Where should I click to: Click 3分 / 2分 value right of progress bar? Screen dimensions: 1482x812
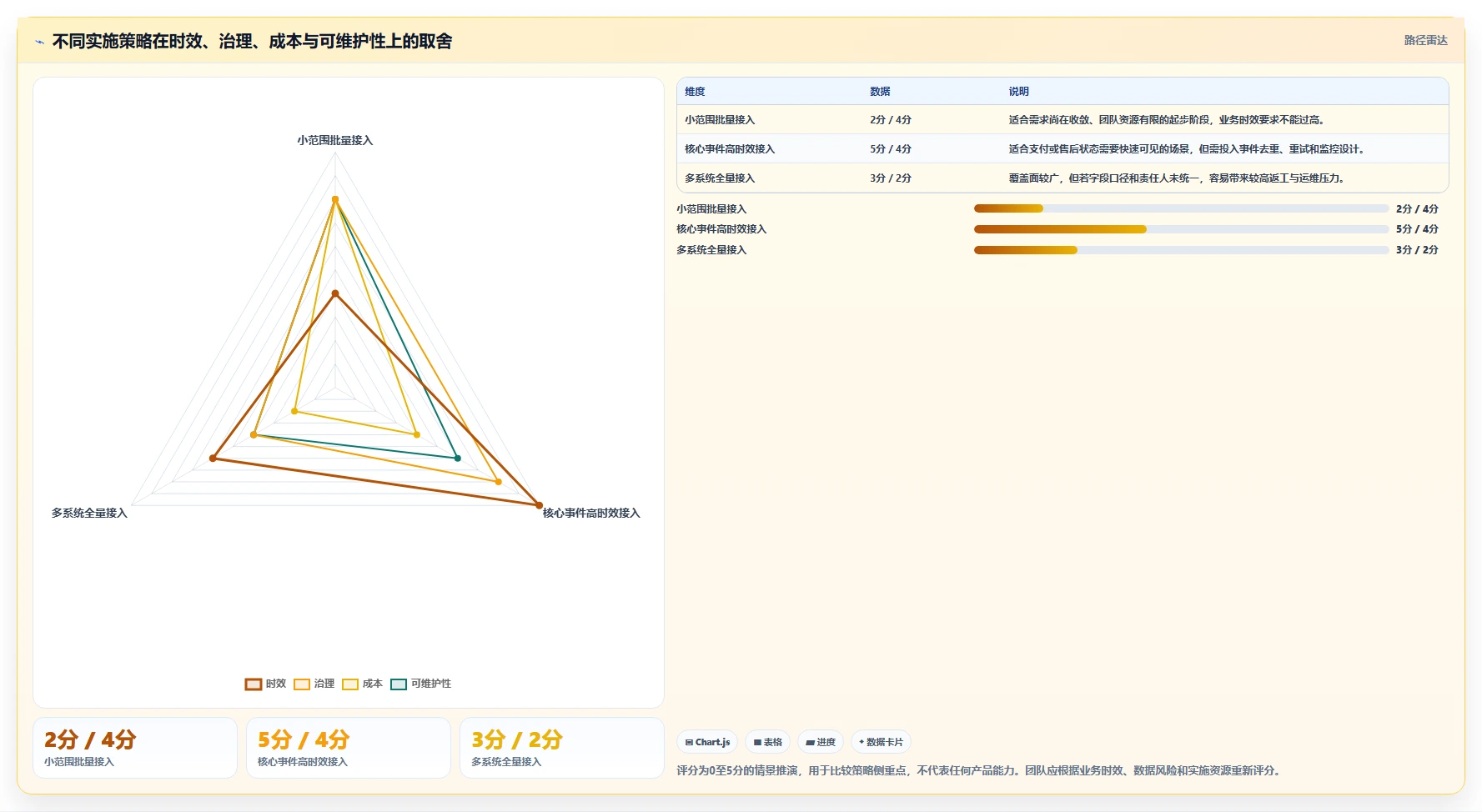[x=1417, y=250]
